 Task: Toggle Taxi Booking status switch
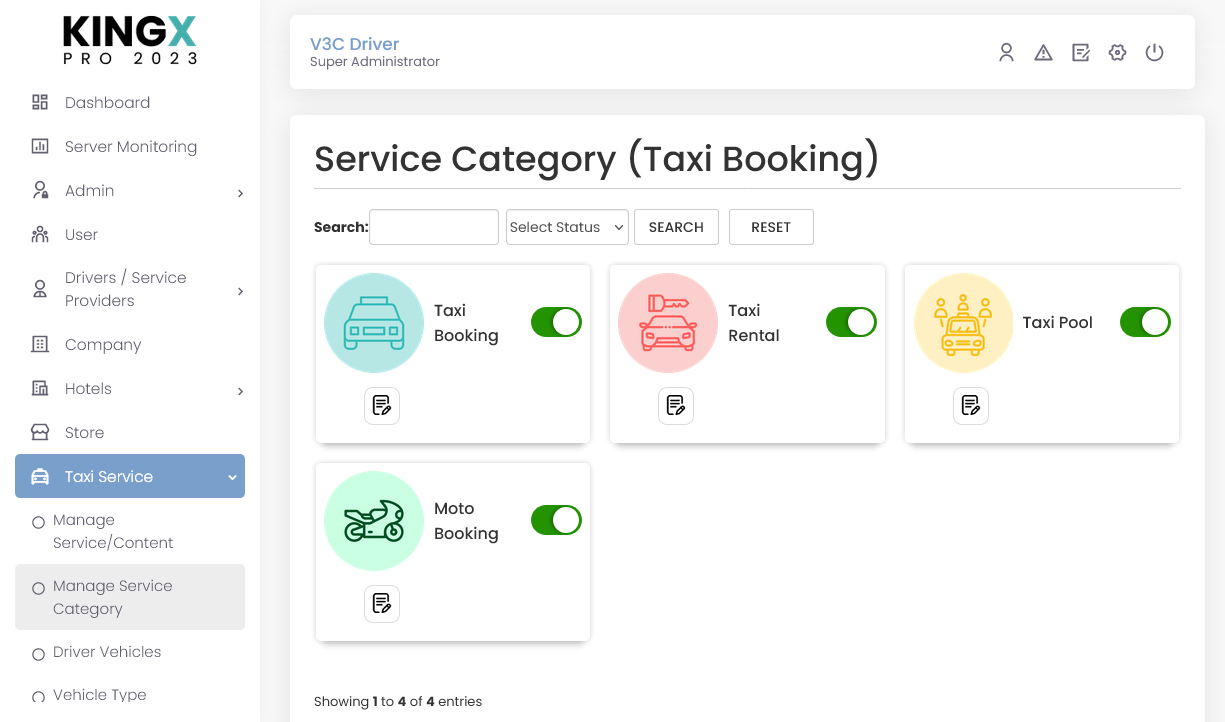[x=556, y=322]
